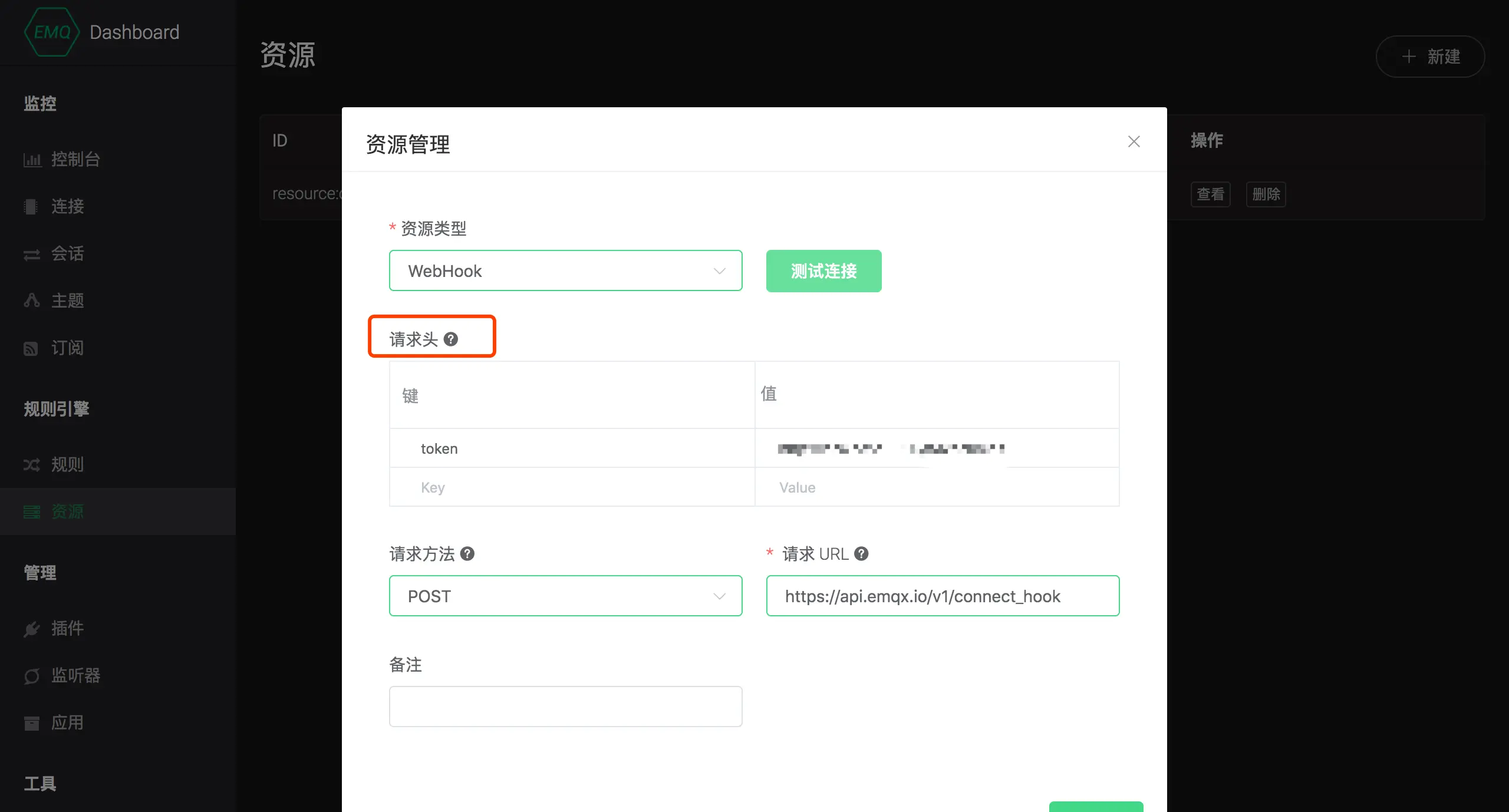Viewport: 1509px width, 812px height.
Task: Click the 测试连接 button
Action: 823,270
